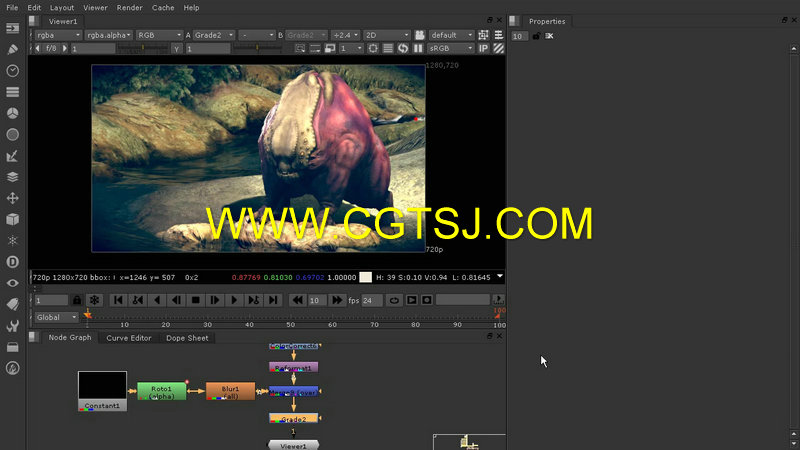Open the Cache menu
800x450 pixels.
tap(163, 8)
